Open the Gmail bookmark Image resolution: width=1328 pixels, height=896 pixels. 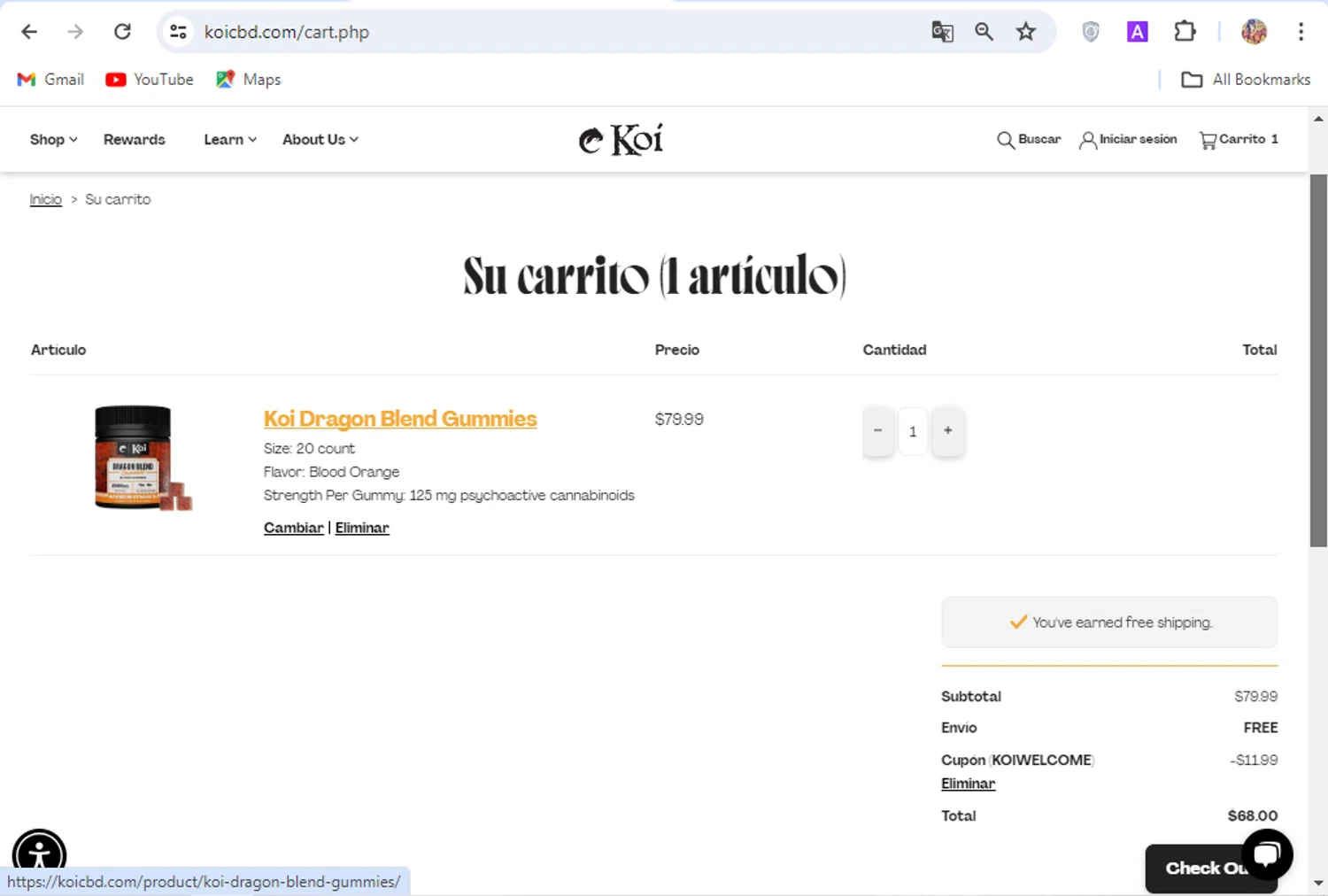tap(50, 80)
